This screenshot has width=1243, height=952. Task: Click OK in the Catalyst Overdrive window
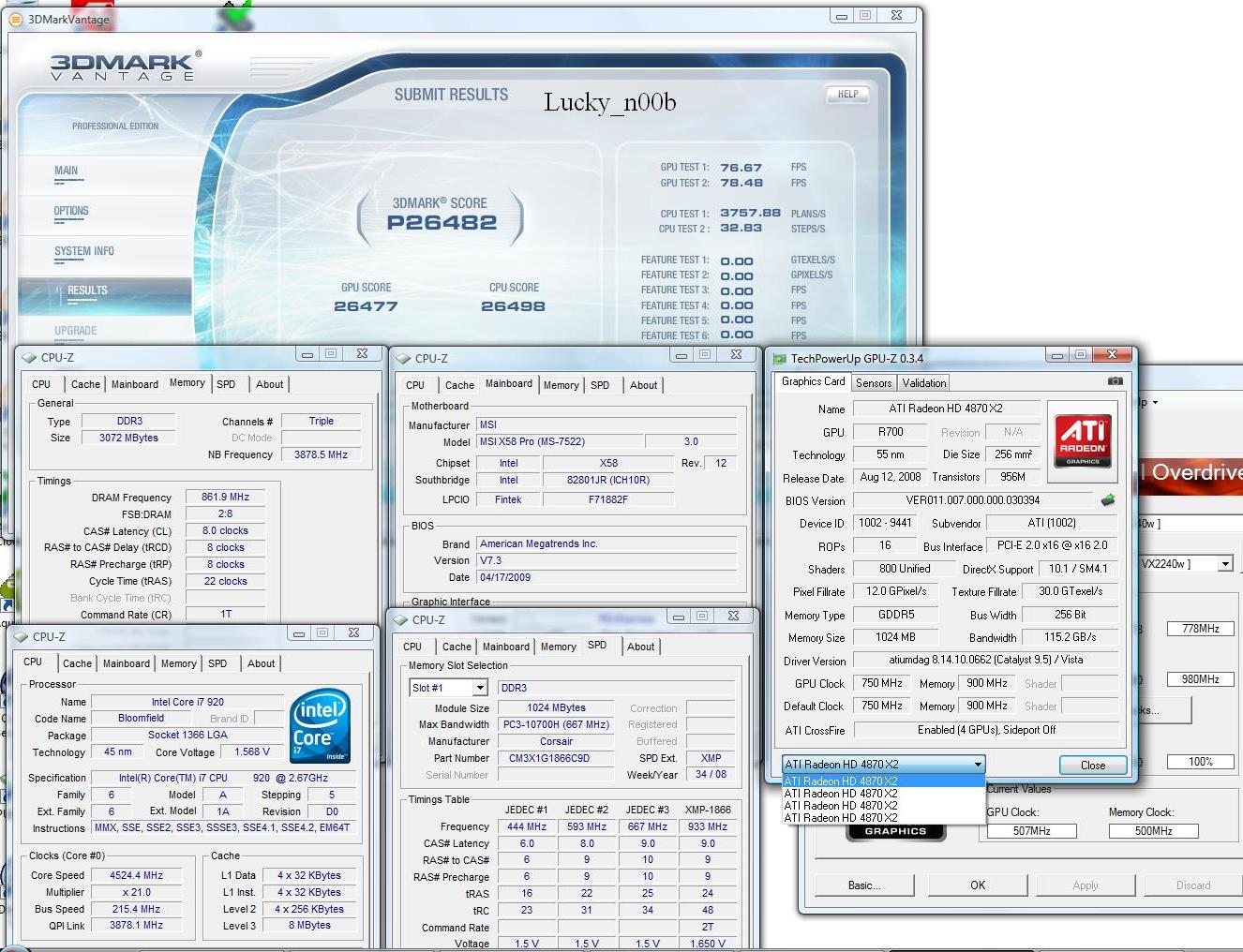coord(978,885)
